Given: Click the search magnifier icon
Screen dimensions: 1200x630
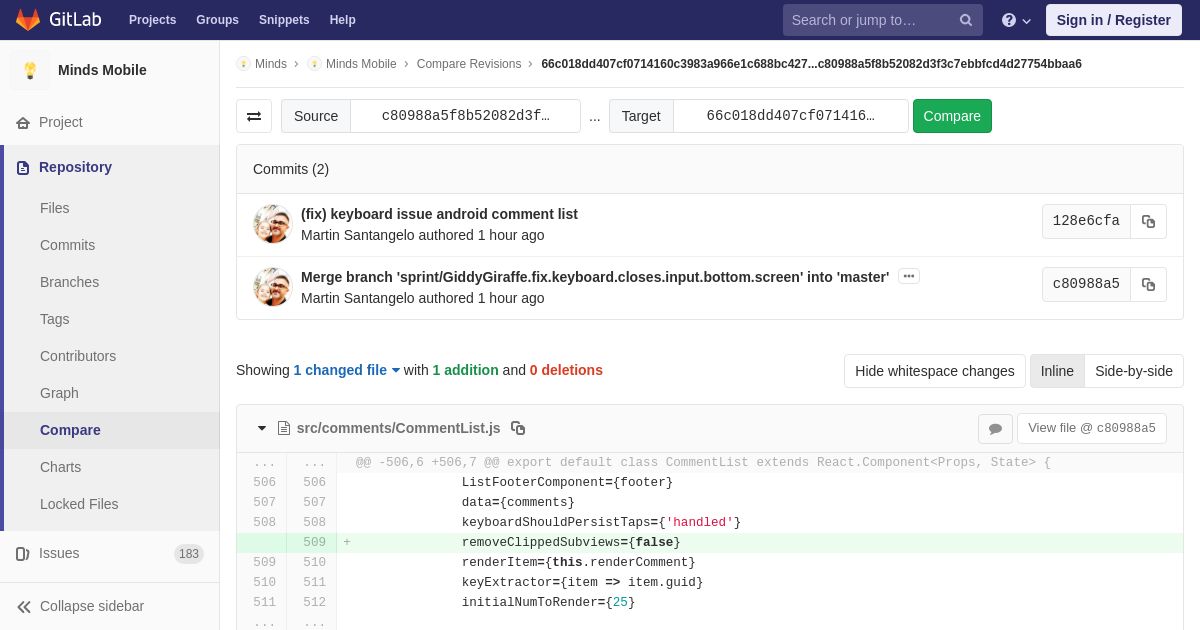Looking at the screenshot, I should click(966, 20).
